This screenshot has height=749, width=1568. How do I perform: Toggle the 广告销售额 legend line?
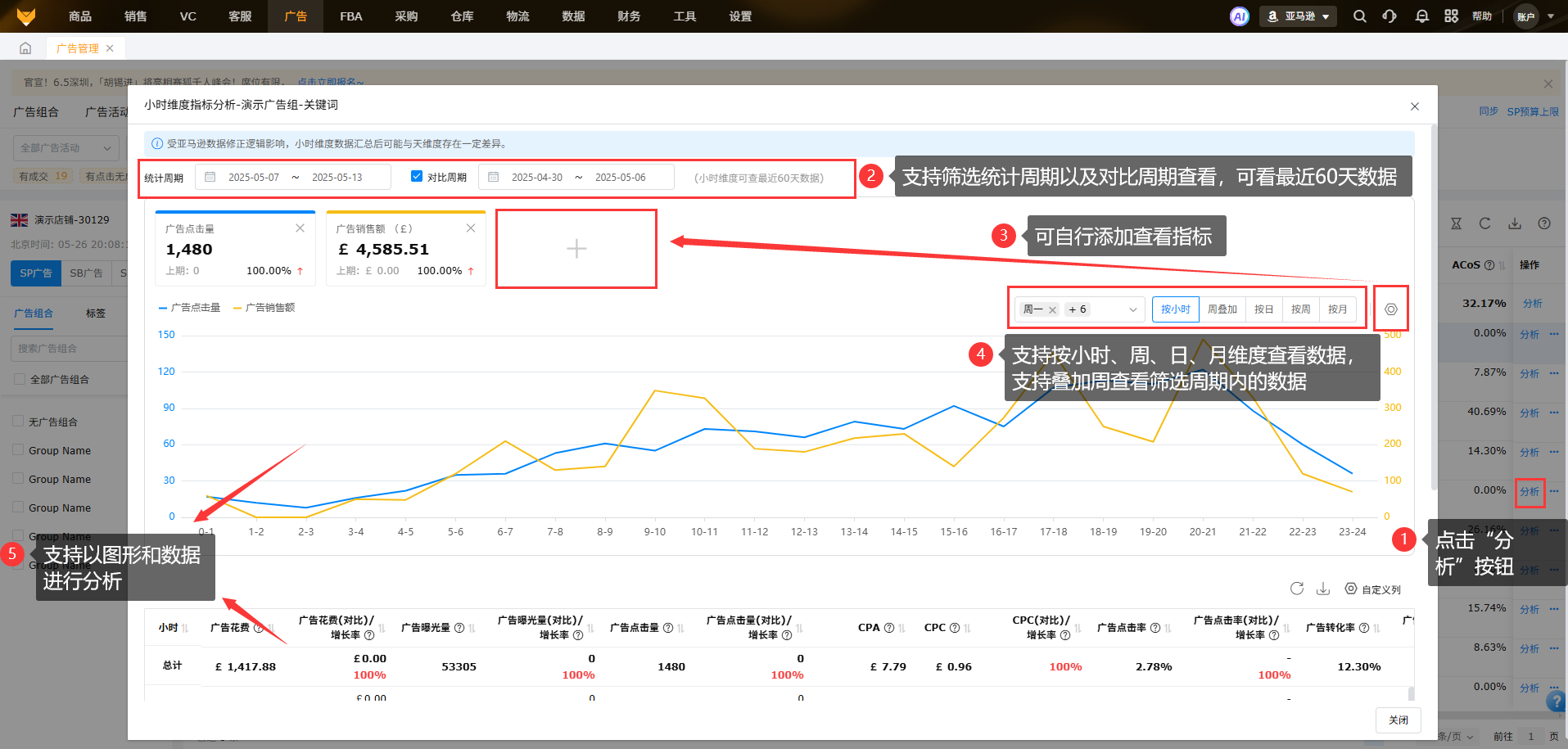(x=264, y=308)
